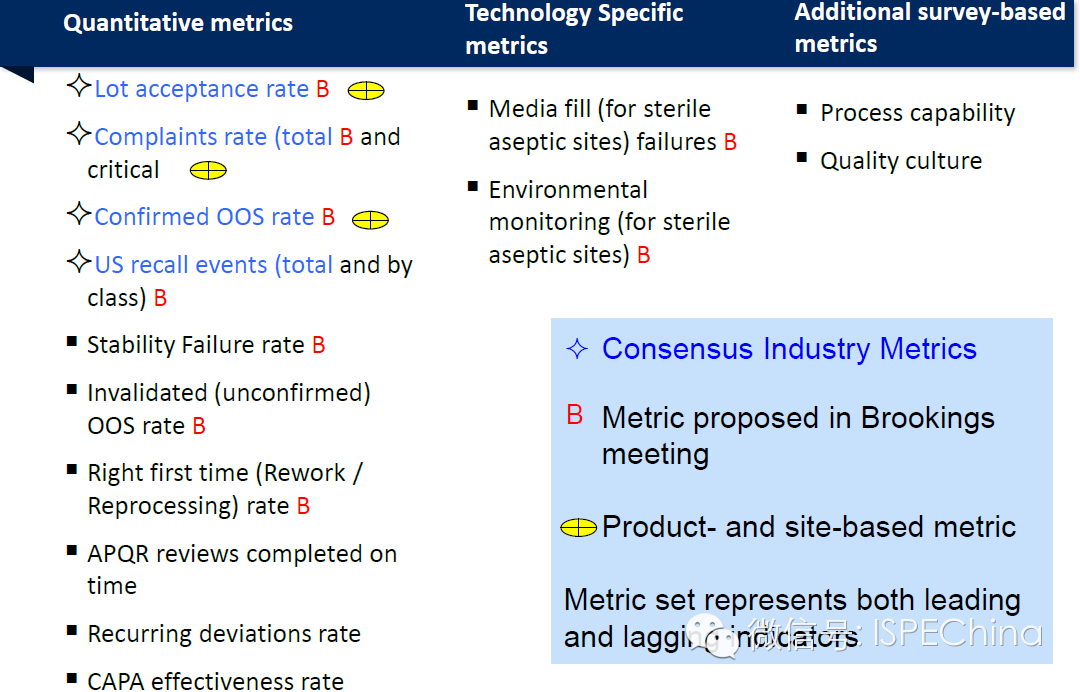Viewport: 1080px width, 692px height.
Task: Click the yellow oval icon after 'critical'
Action: pos(208,170)
